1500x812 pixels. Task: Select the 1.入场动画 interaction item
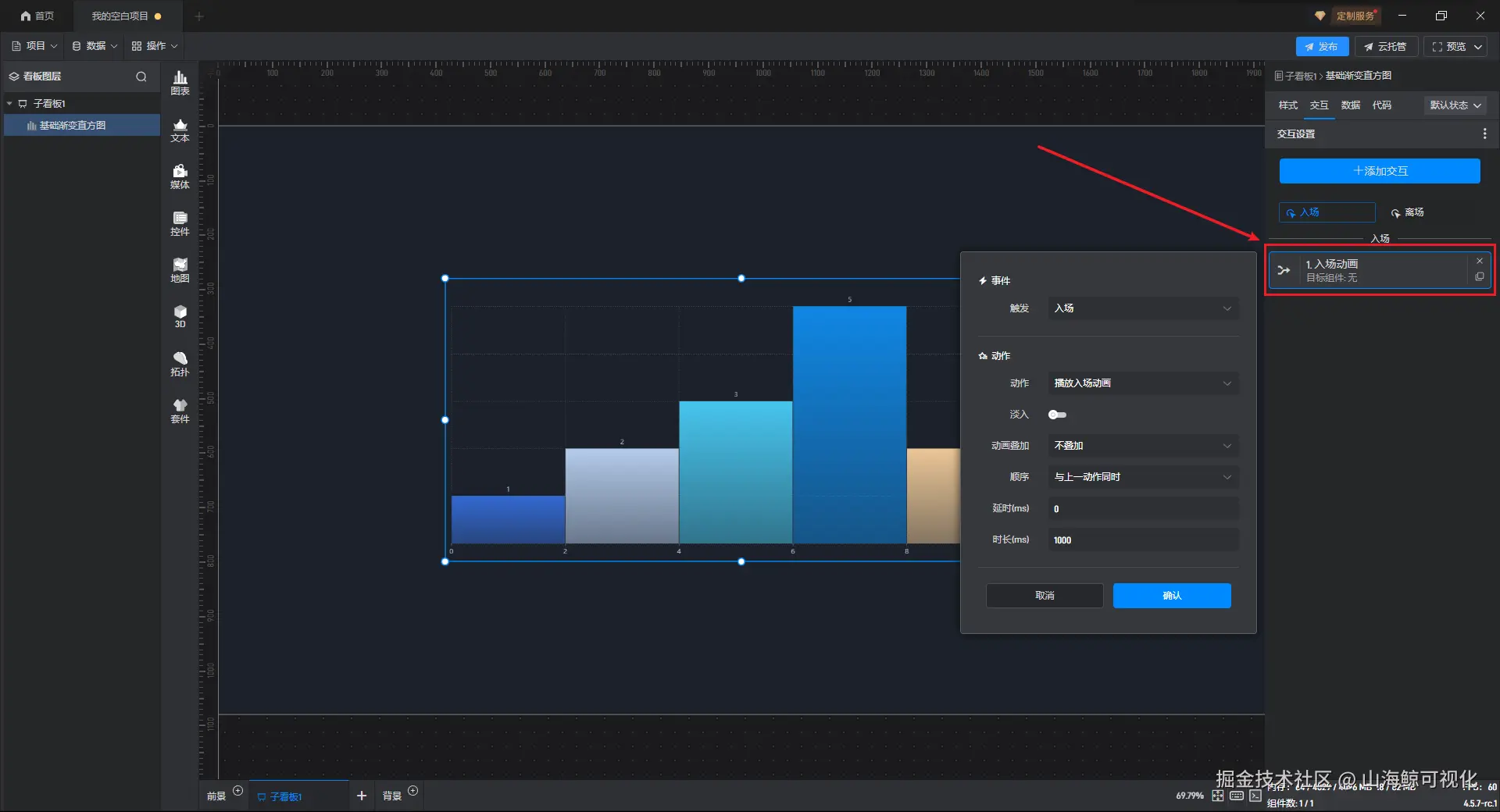[x=1380, y=271]
